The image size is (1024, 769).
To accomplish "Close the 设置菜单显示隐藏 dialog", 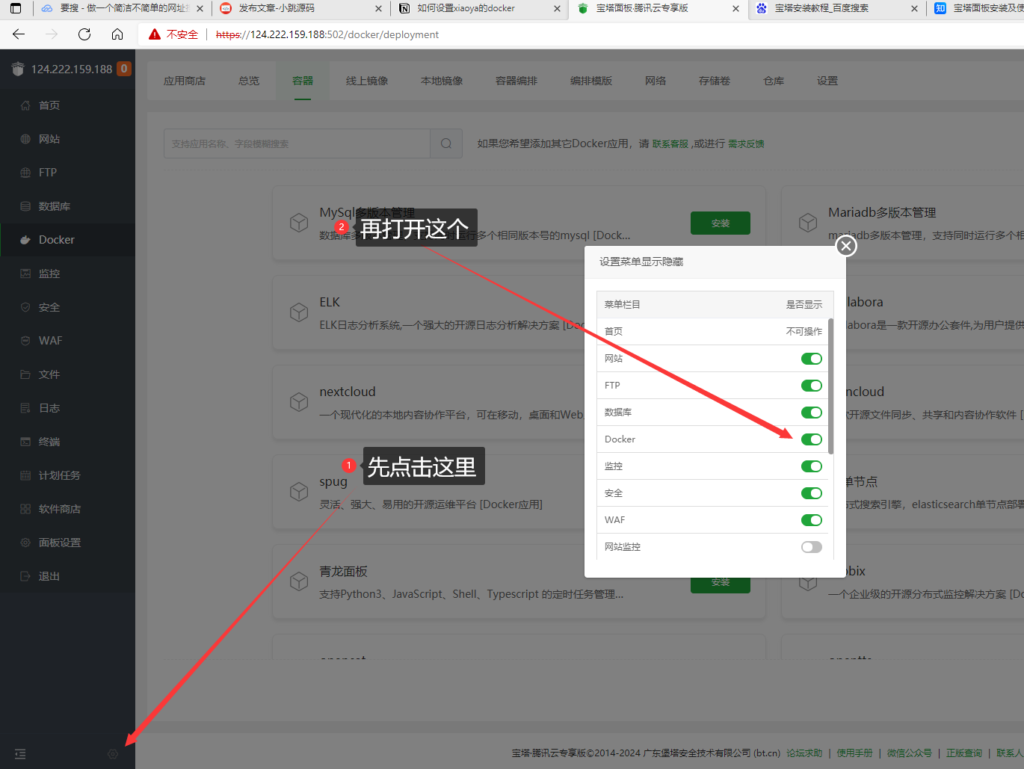I will point(846,245).
